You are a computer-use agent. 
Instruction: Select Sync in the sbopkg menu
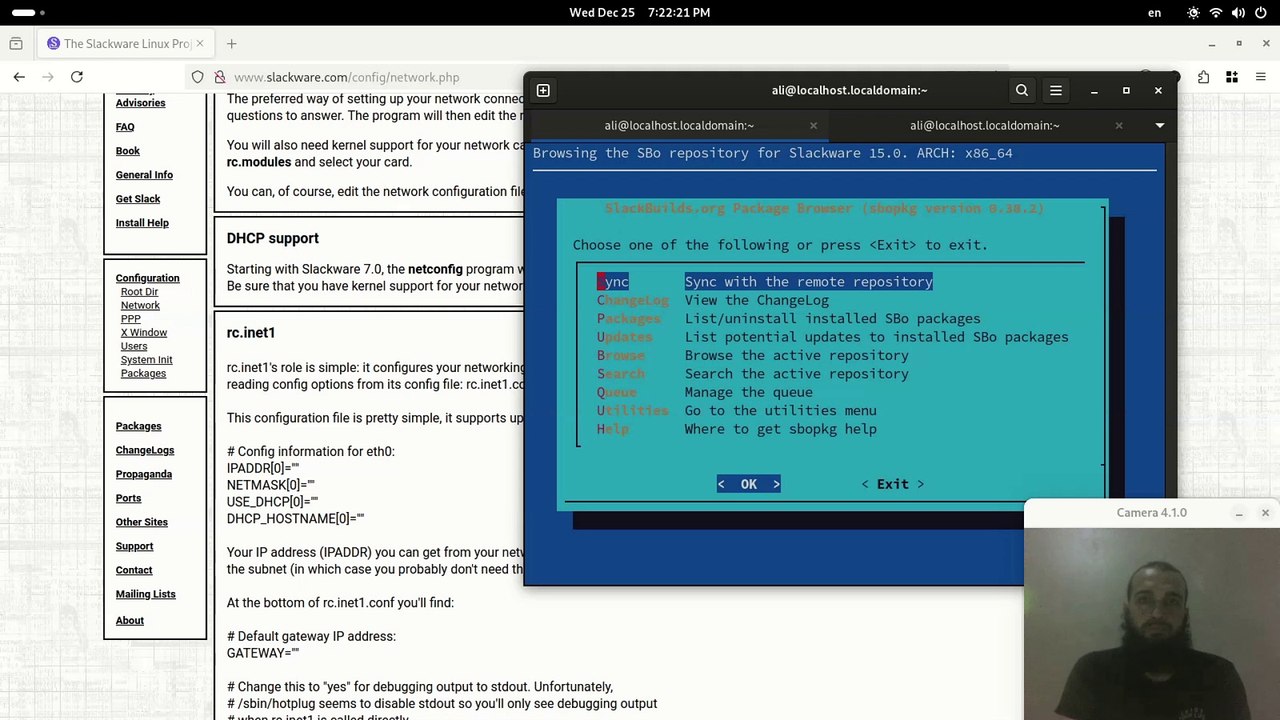pyautogui.click(x=765, y=282)
